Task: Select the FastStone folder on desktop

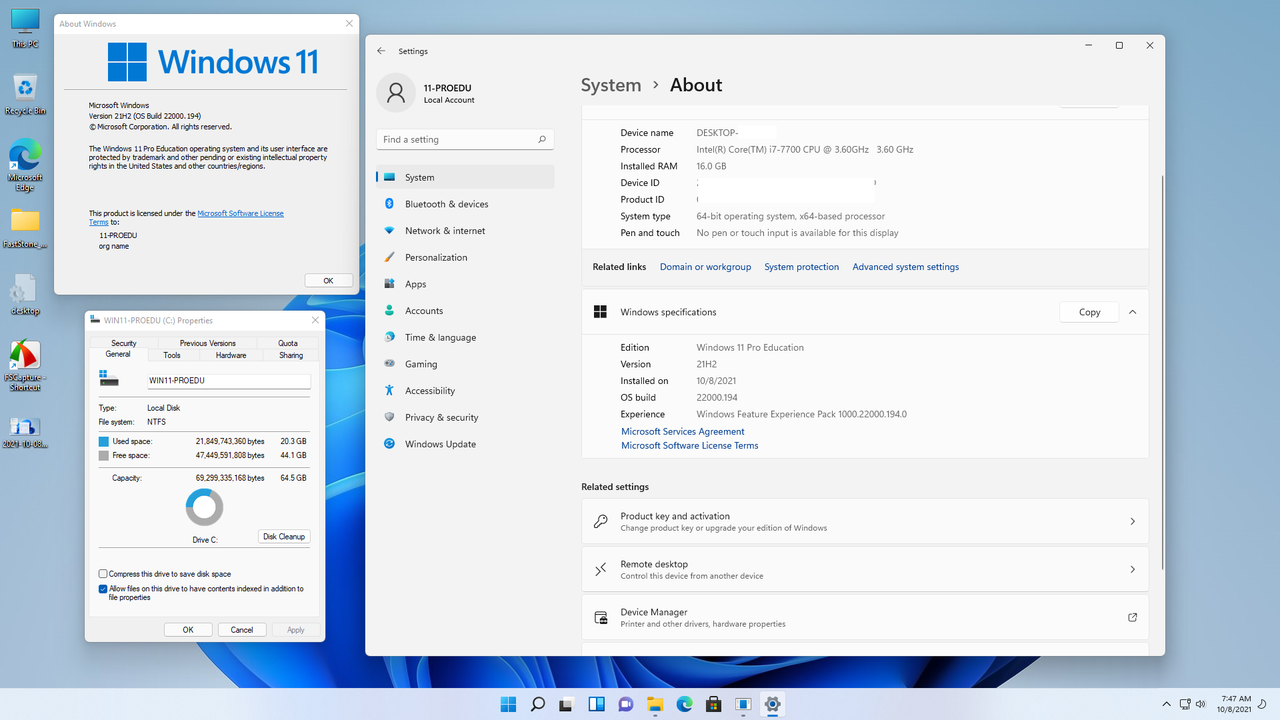Action: [x=25, y=228]
